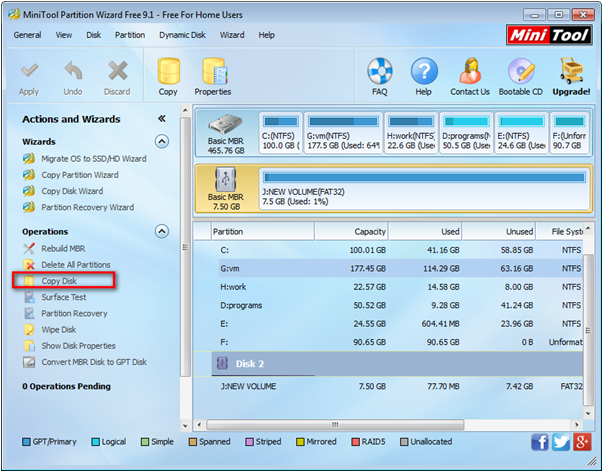This screenshot has height=472, width=602.
Task: Click the Discard X icon
Action: 117,71
